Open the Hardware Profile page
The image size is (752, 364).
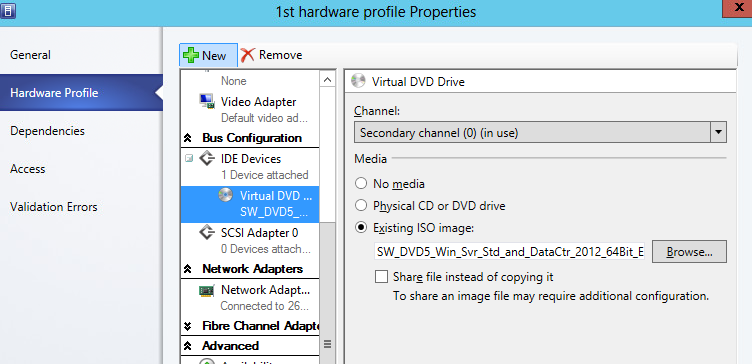tap(82, 93)
